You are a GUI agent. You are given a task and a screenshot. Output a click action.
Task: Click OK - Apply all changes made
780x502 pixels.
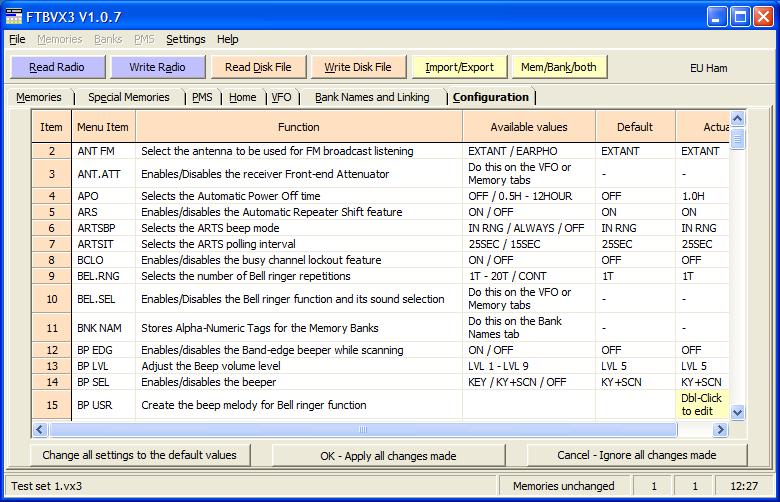[388, 455]
